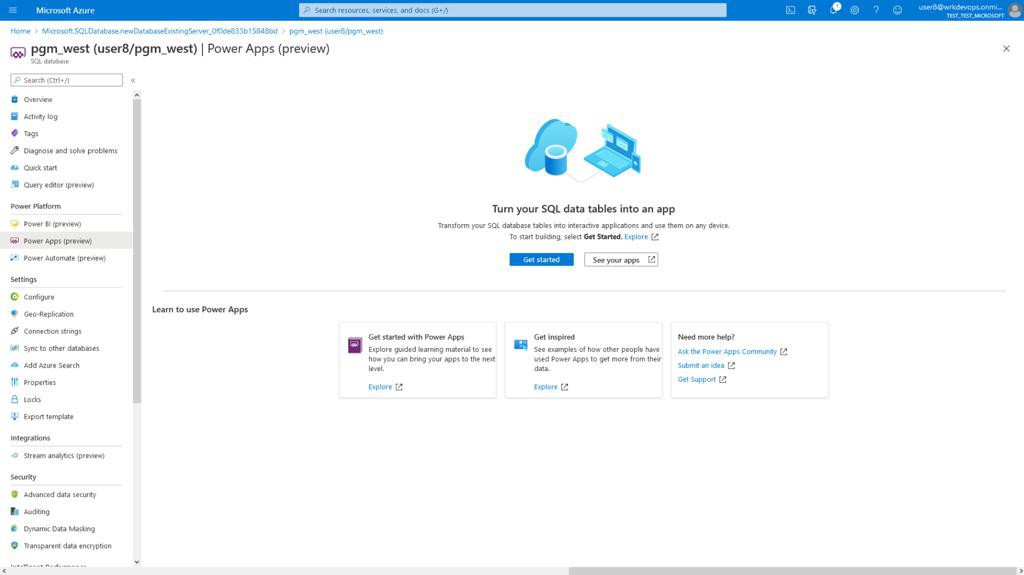Click the Microsoft Azure logo text
The width and height of the screenshot is (1024, 575).
(65, 10)
